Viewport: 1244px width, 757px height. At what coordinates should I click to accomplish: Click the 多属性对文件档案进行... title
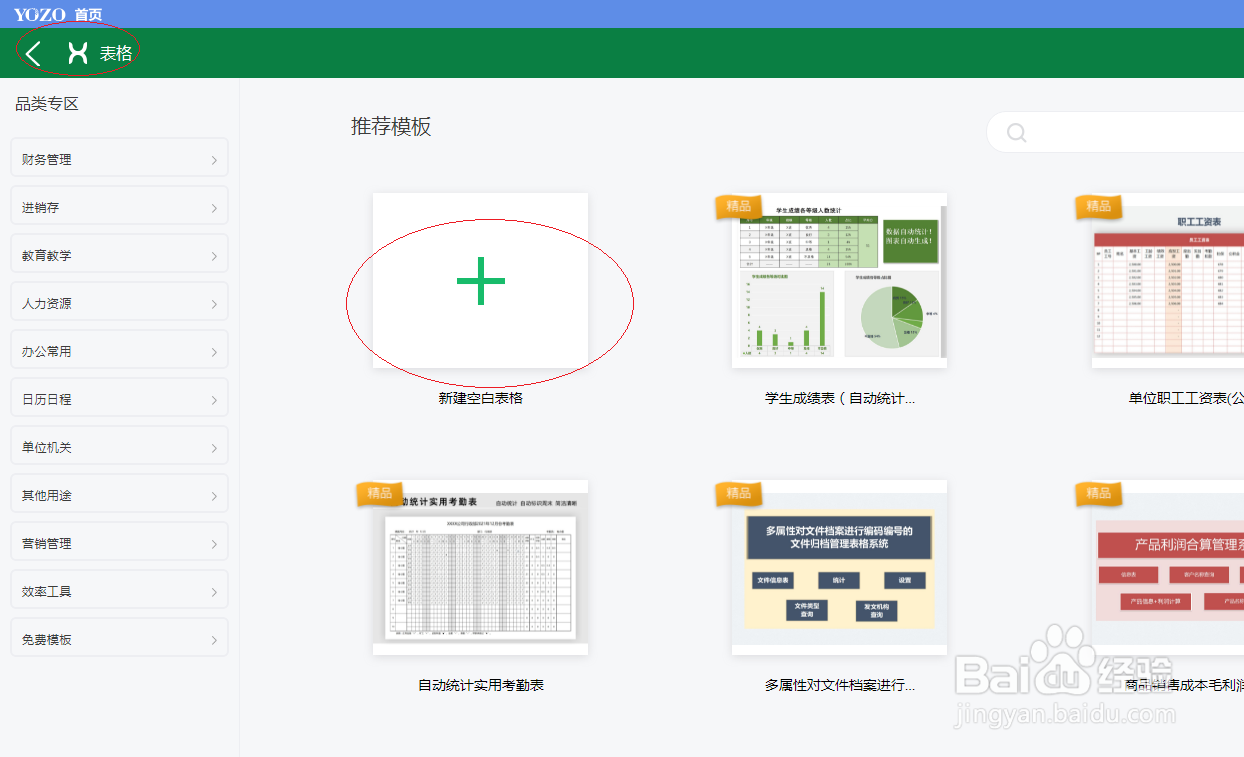pos(840,685)
